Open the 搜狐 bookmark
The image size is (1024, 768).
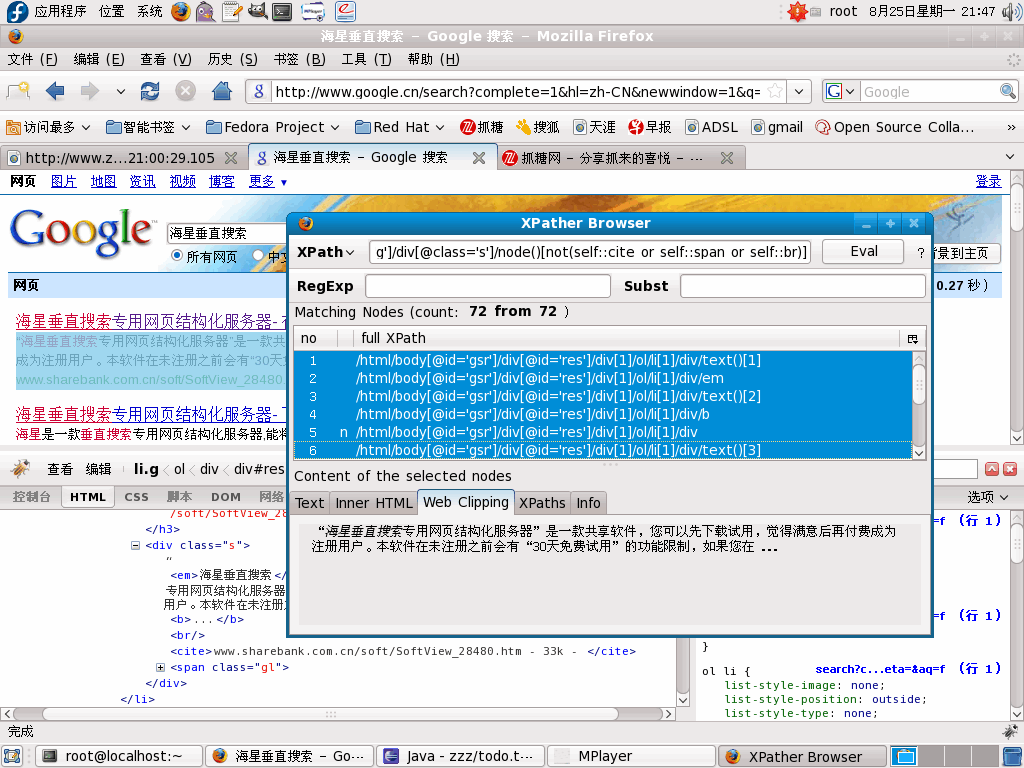click(x=537, y=127)
